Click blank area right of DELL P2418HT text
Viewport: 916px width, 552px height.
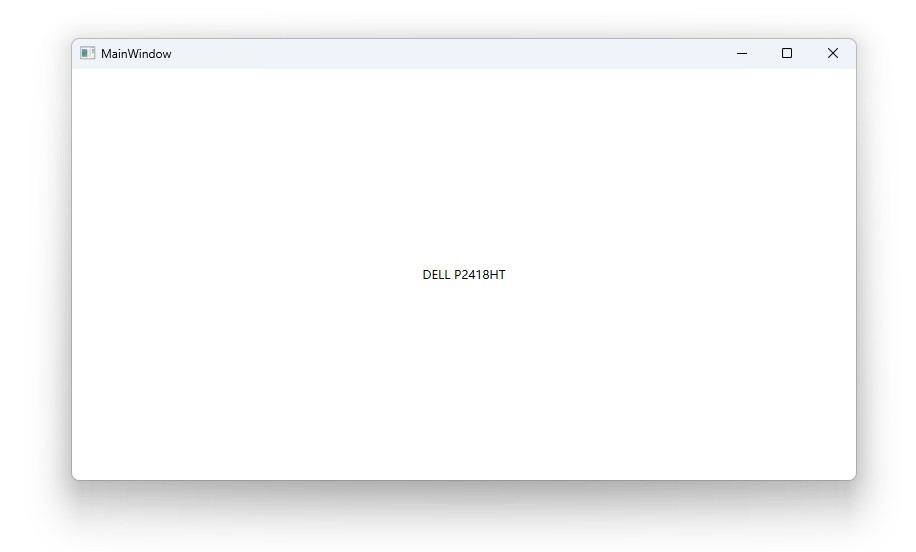click(681, 275)
